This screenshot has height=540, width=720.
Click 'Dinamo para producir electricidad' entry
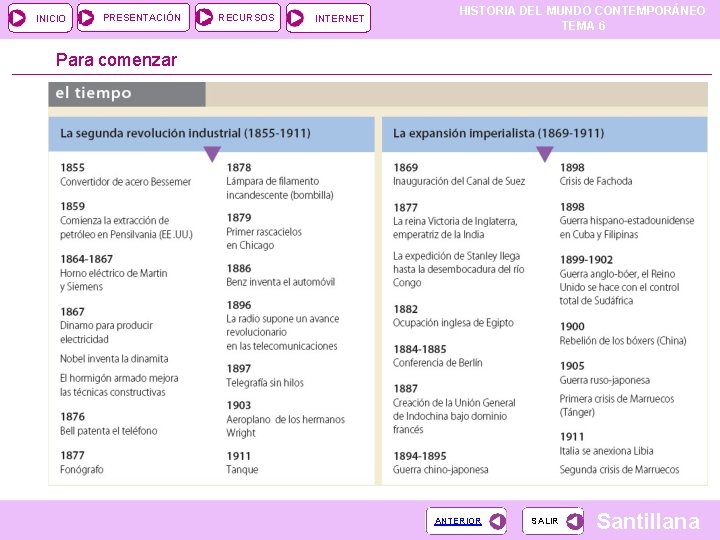107,332
